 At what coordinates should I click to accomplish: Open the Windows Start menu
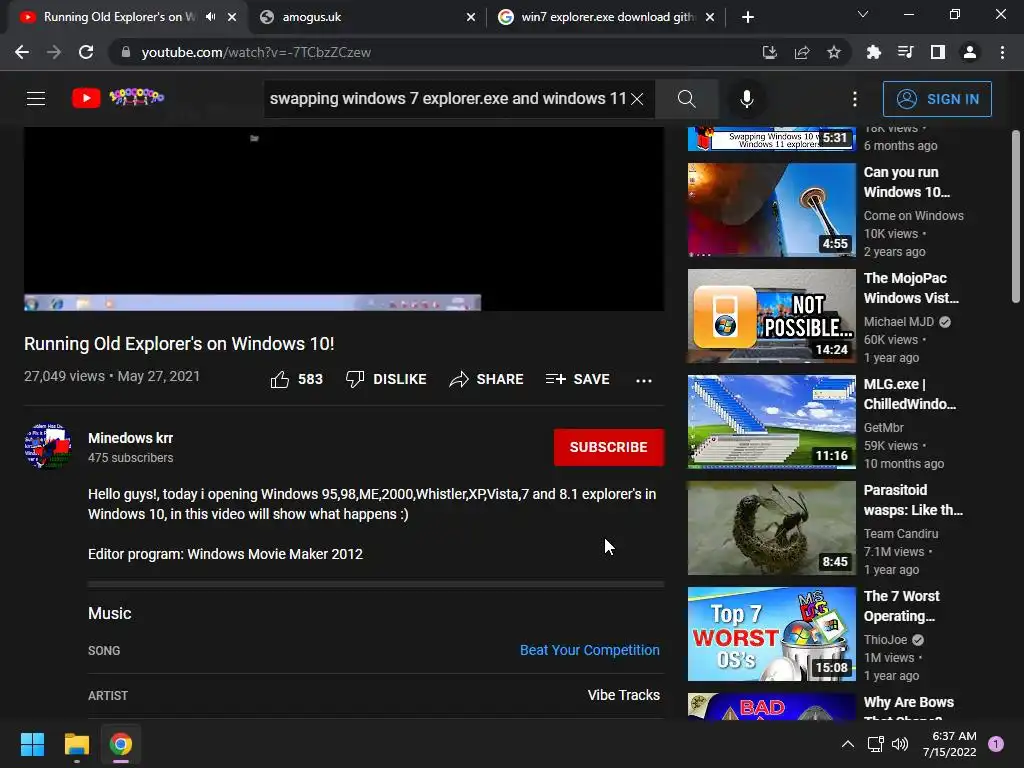point(32,744)
